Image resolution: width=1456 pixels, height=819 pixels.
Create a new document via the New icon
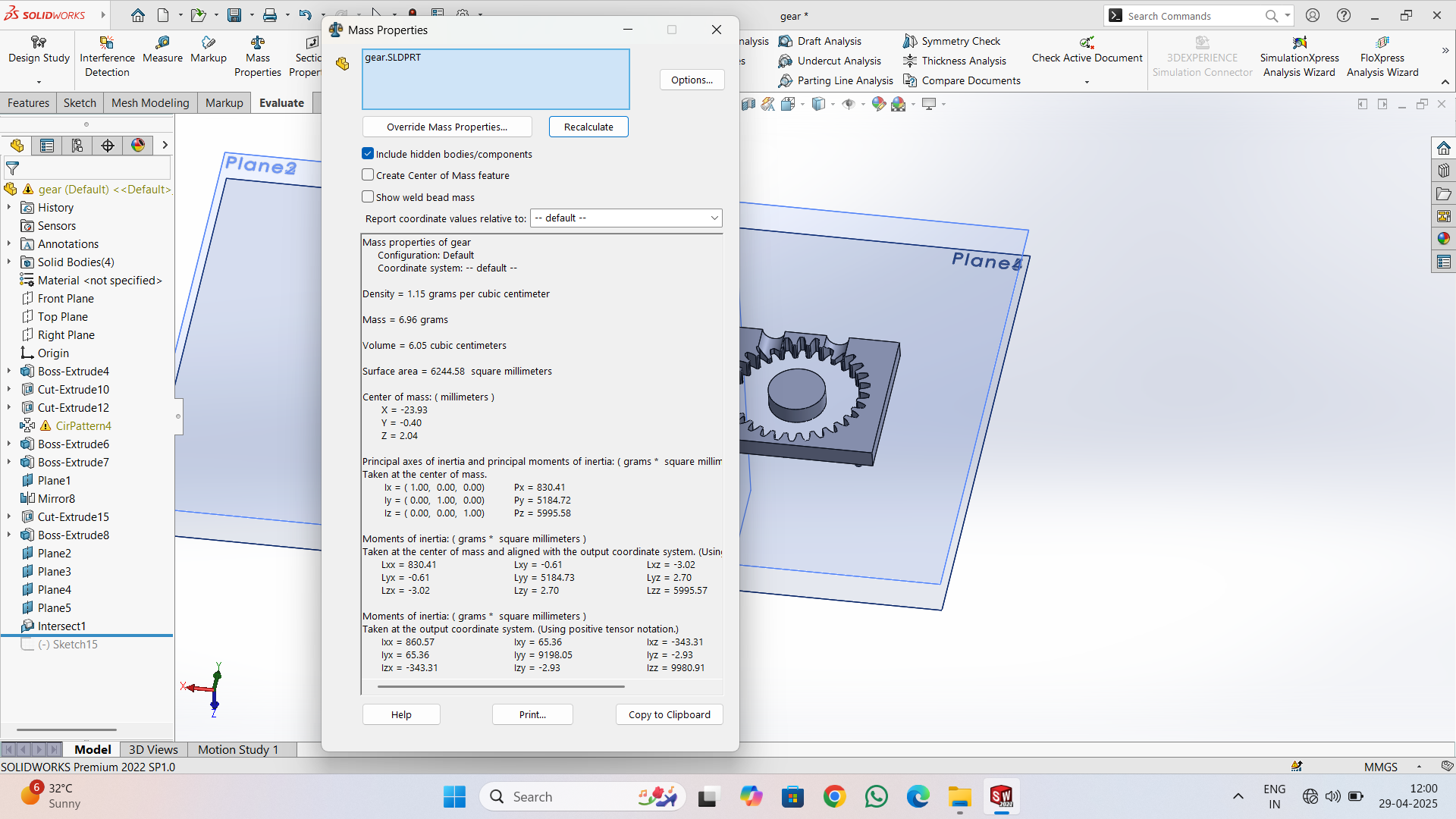pyautogui.click(x=163, y=15)
